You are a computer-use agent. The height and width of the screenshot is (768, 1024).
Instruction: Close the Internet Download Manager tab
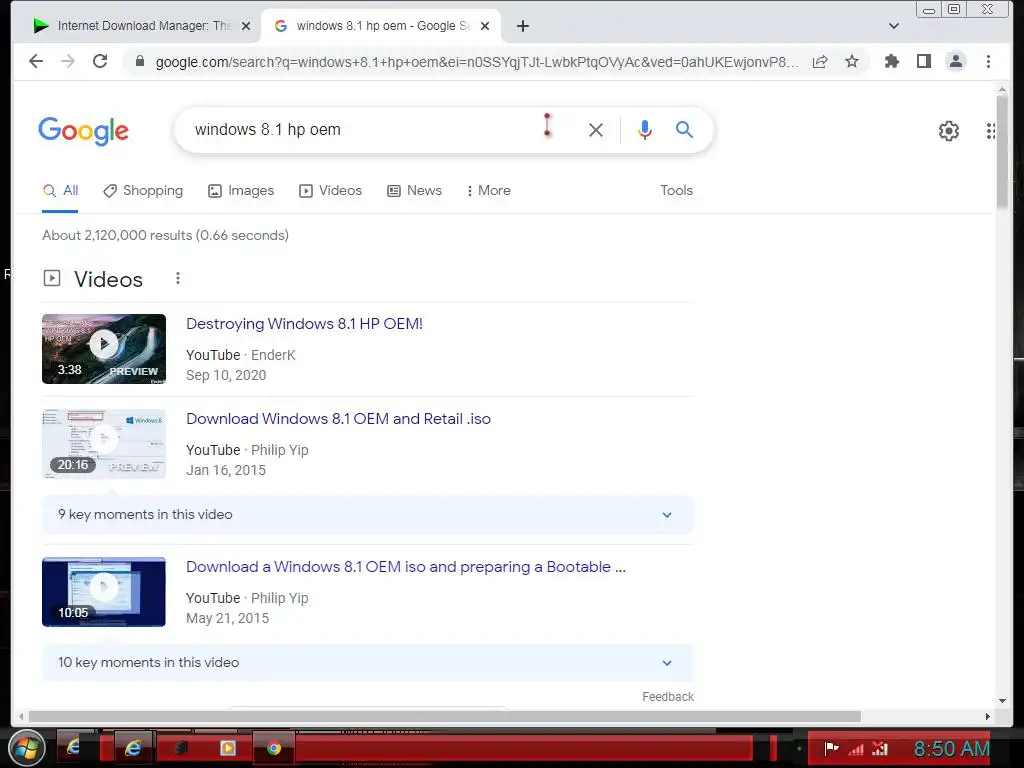[246, 26]
